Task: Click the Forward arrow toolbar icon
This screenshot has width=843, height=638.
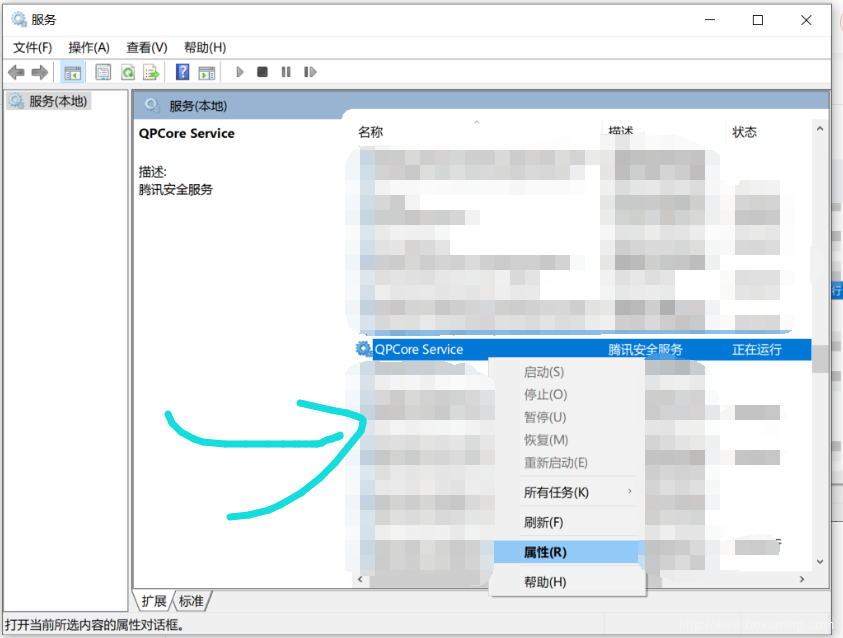Action: [x=40, y=72]
